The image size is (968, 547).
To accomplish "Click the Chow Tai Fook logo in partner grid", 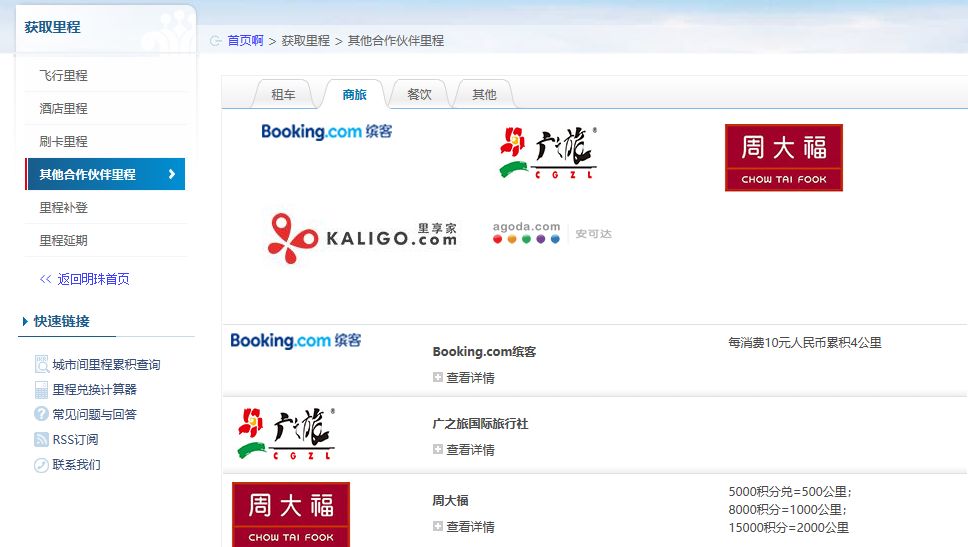I will [x=783, y=157].
